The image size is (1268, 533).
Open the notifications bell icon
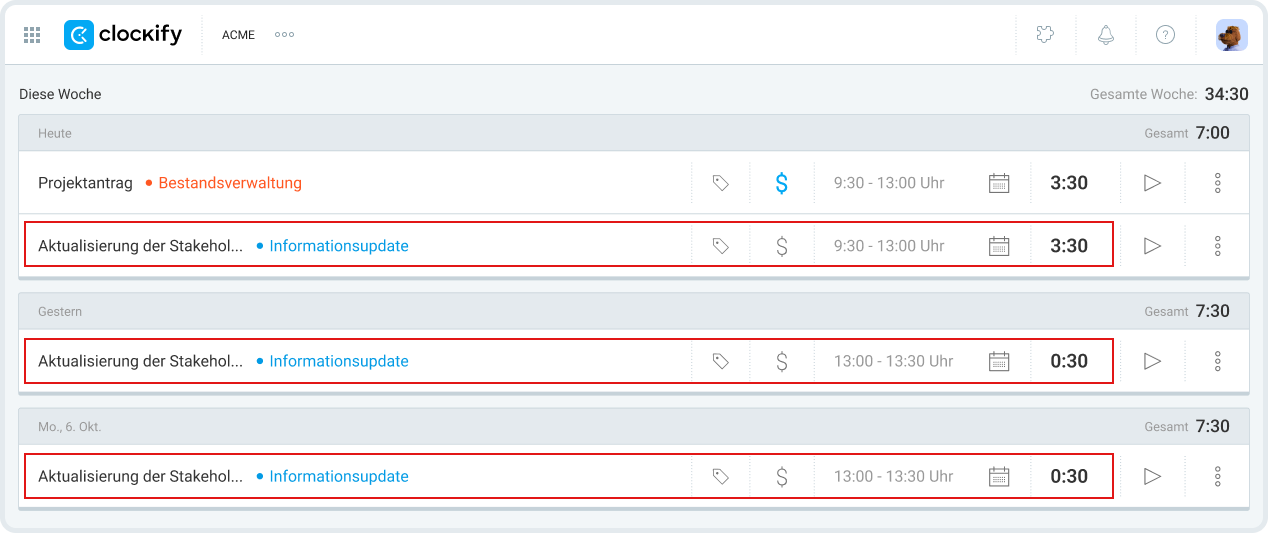(1106, 35)
